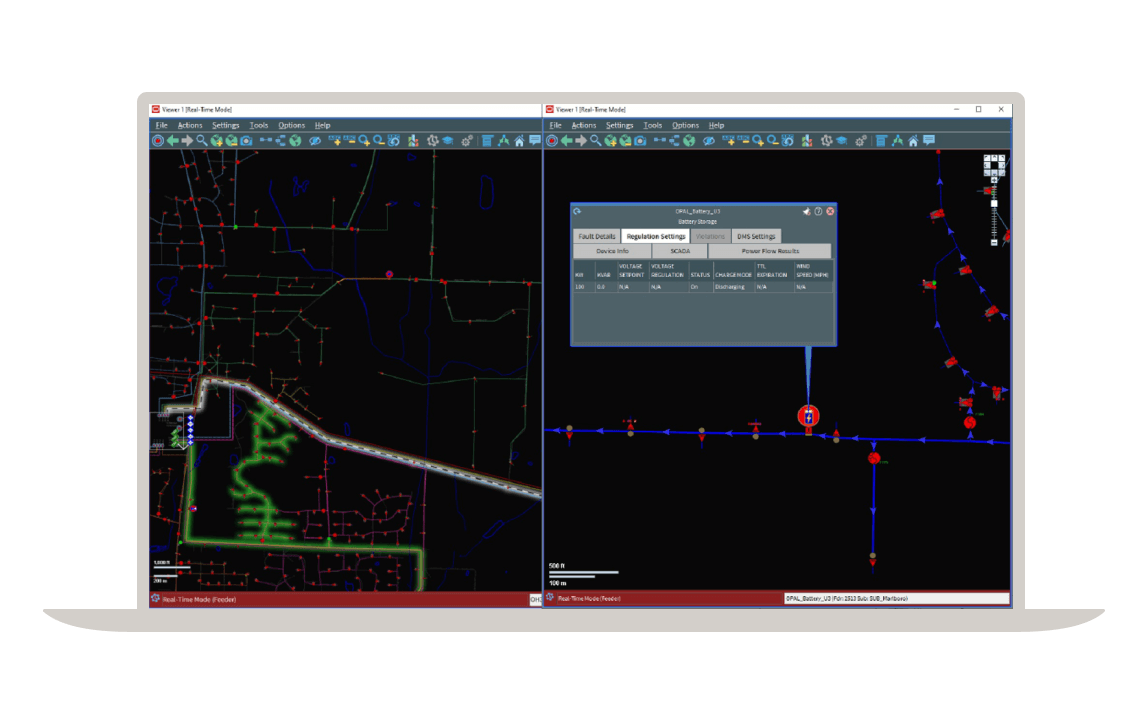Image resolution: width=1148 pixels, height=724 pixels.
Task: Click the green fork branch icon in right viewer
Action: pos(897,141)
